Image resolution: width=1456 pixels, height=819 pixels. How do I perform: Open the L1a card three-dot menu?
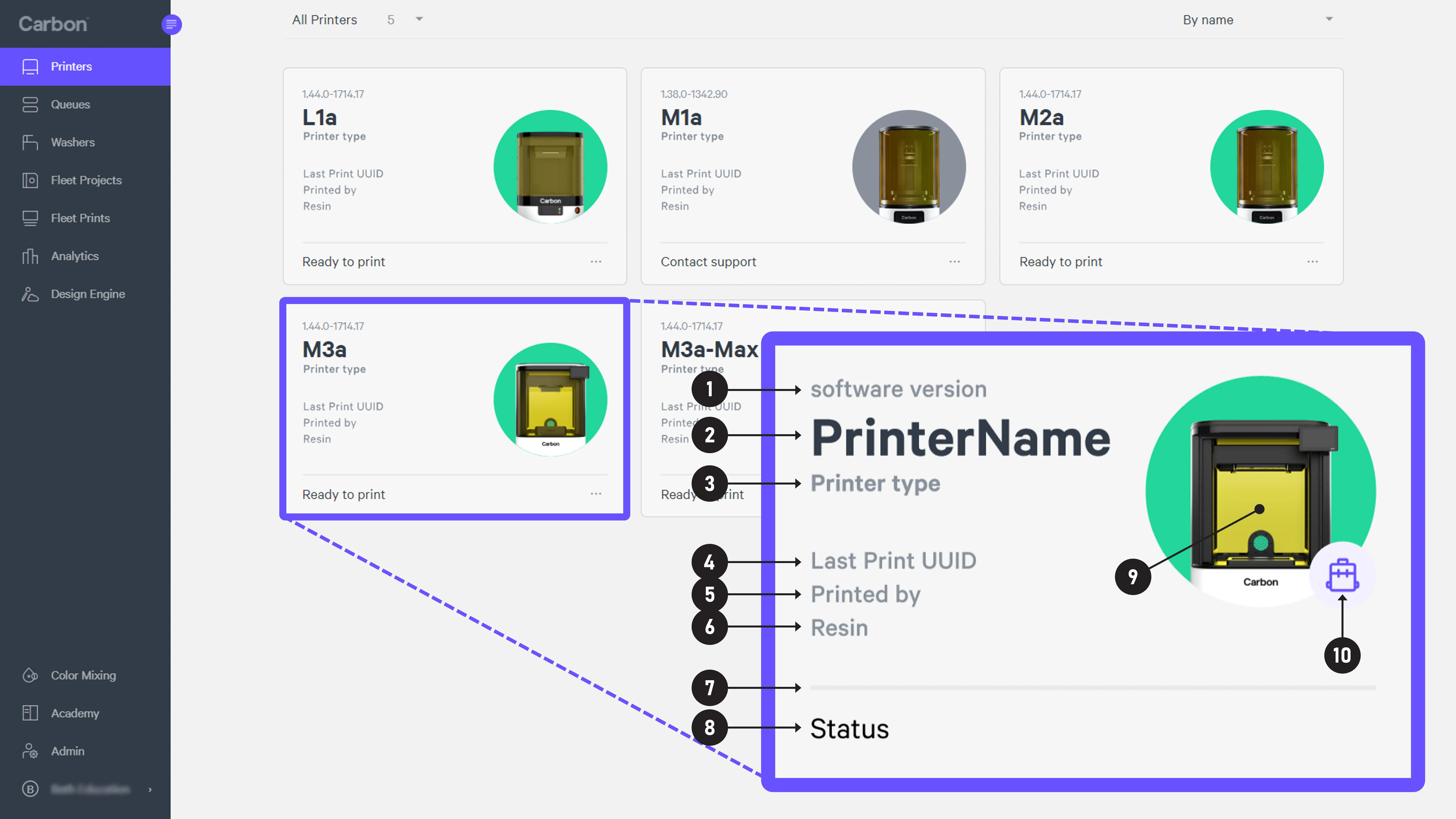[x=596, y=262]
